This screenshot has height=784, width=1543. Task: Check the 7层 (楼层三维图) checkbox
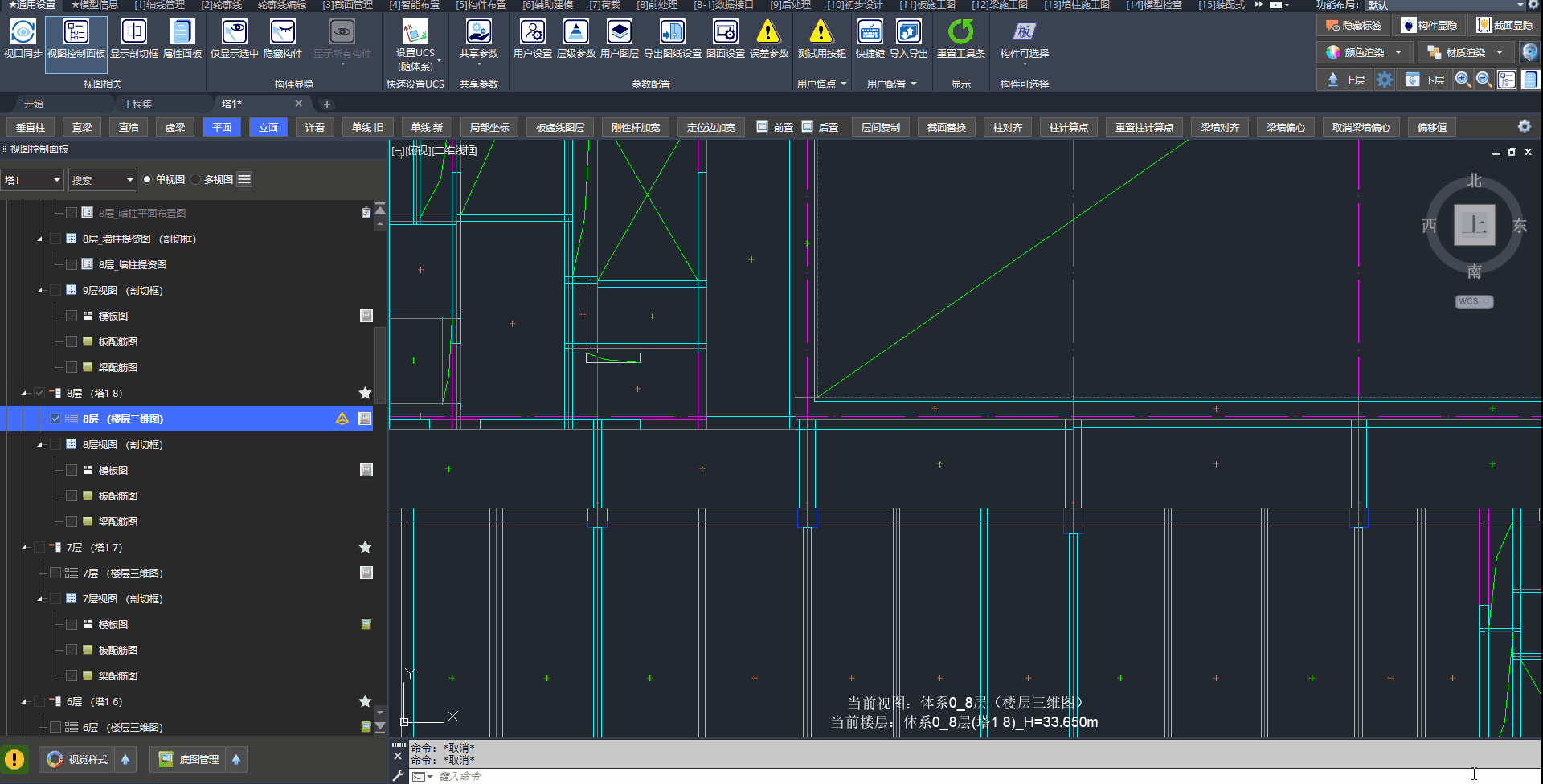55,573
